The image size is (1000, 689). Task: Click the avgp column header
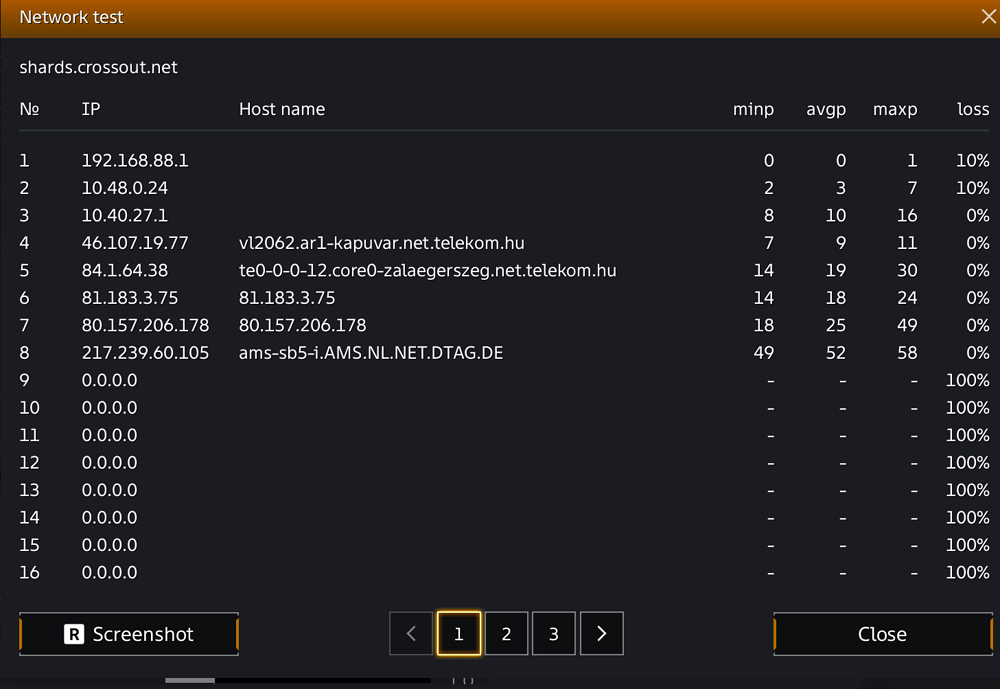(x=826, y=110)
